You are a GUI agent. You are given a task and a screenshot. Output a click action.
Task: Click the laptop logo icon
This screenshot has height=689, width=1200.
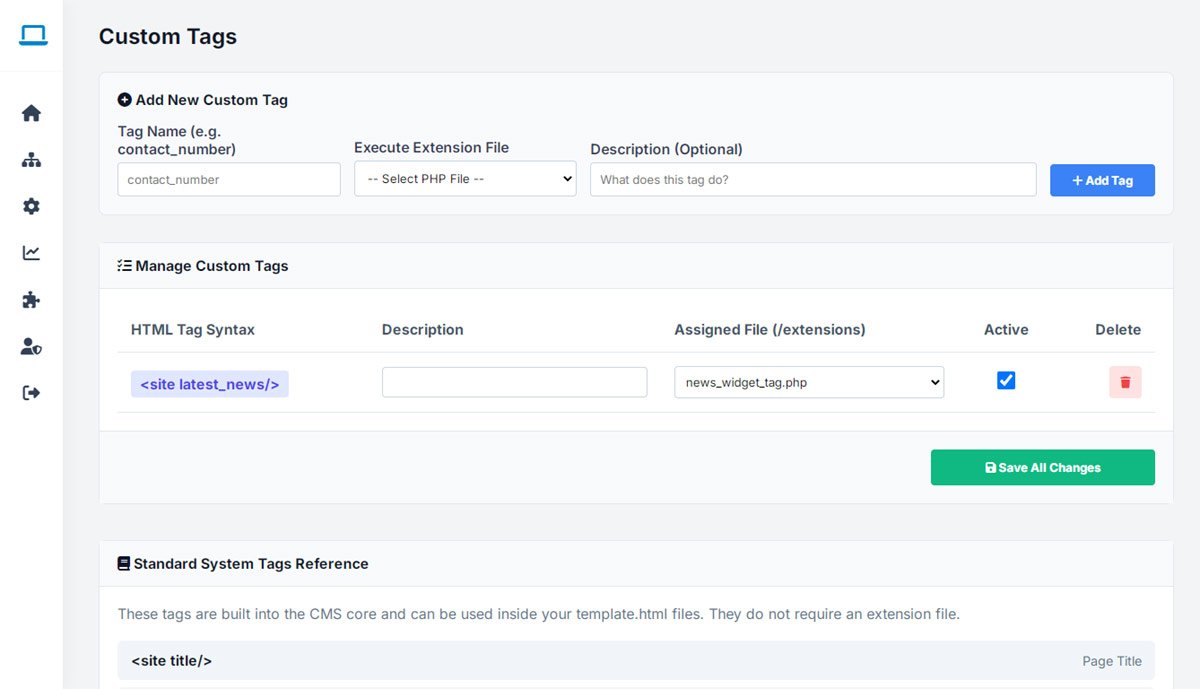pyautogui.click(x=33, y=36)
